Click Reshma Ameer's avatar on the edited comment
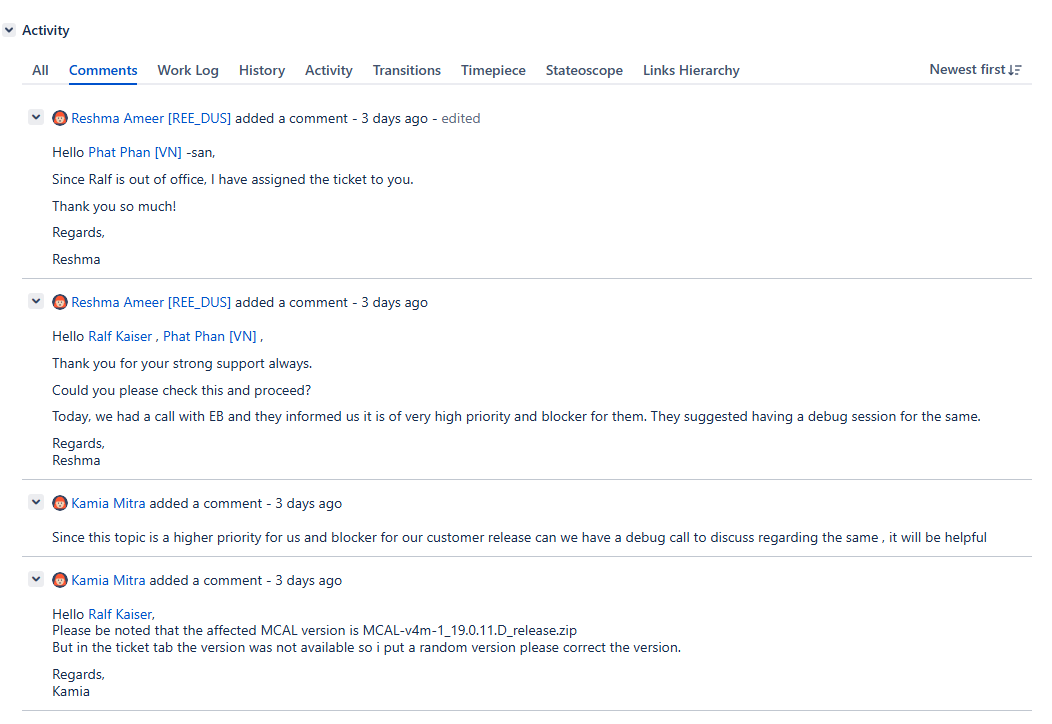The image size is (1052, 724). tap(60, 118)
